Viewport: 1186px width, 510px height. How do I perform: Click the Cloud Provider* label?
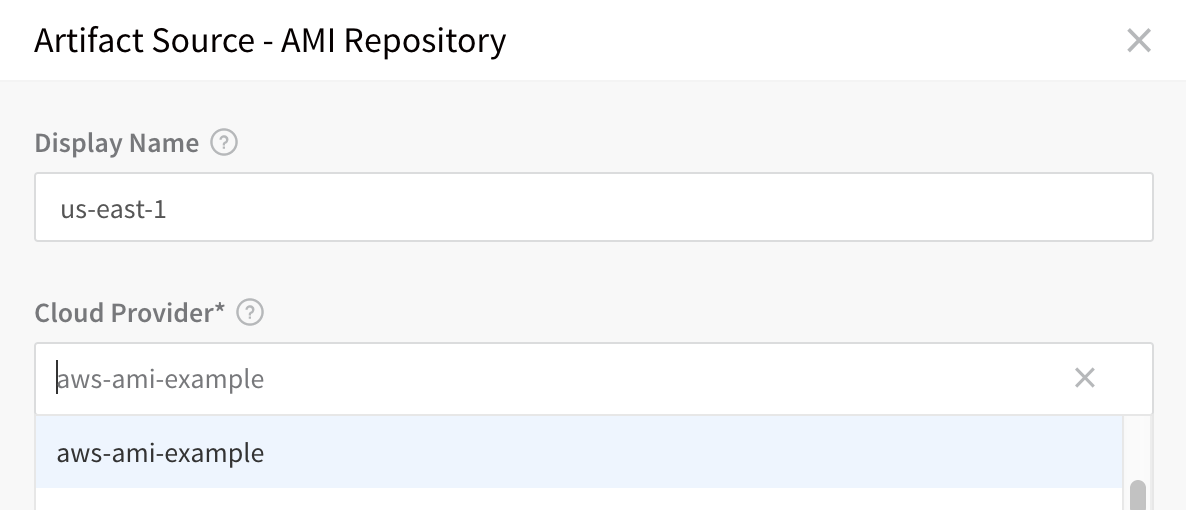tap(130, 312)
